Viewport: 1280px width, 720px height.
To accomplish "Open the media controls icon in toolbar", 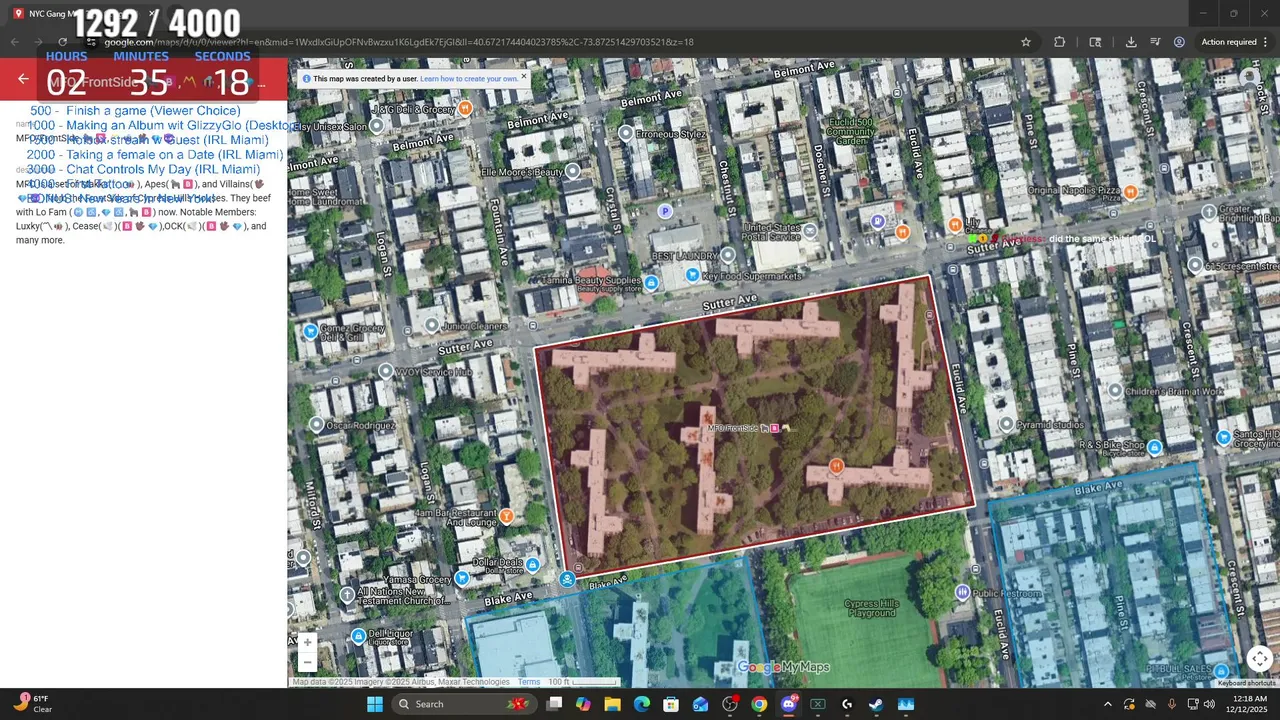I will point(1155,42).
